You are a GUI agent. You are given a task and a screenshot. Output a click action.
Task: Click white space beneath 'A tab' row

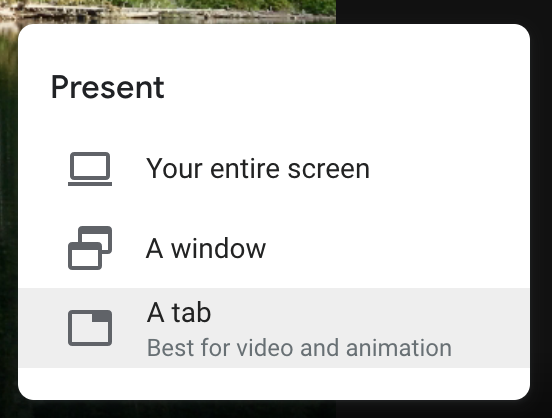tap(274, 383)
